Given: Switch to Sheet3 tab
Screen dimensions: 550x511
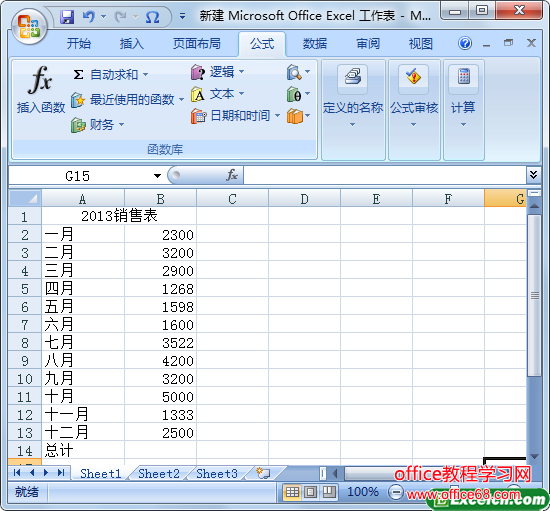Looking at the screenshot, I should tap(216, 473).
